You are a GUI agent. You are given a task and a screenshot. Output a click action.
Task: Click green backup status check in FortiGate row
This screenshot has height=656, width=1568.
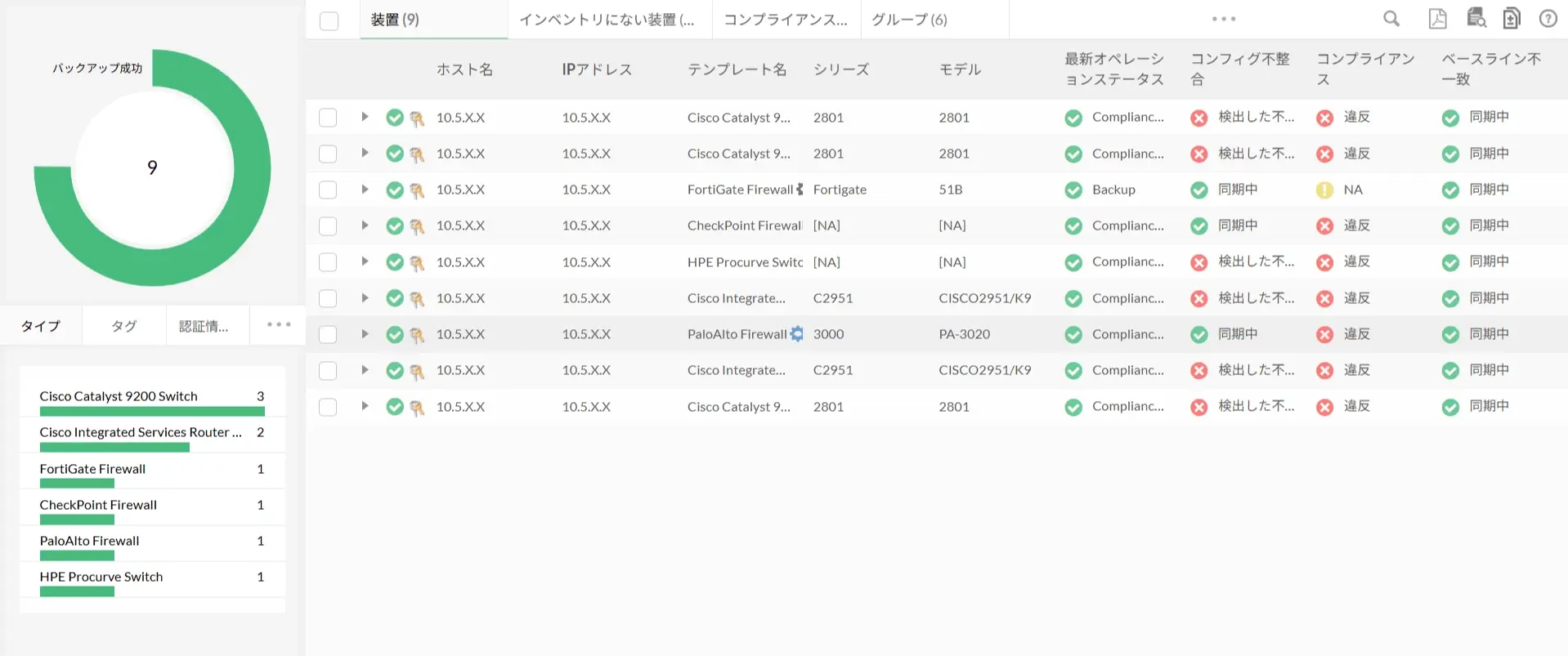(x=395, y=190)
